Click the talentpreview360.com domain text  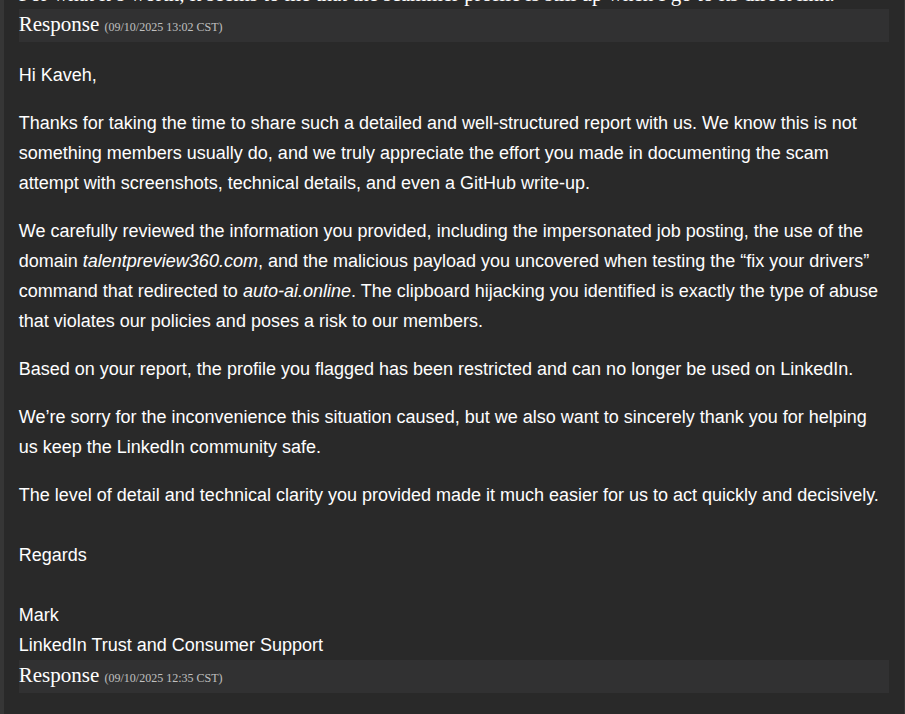click(x=170, y=262)
